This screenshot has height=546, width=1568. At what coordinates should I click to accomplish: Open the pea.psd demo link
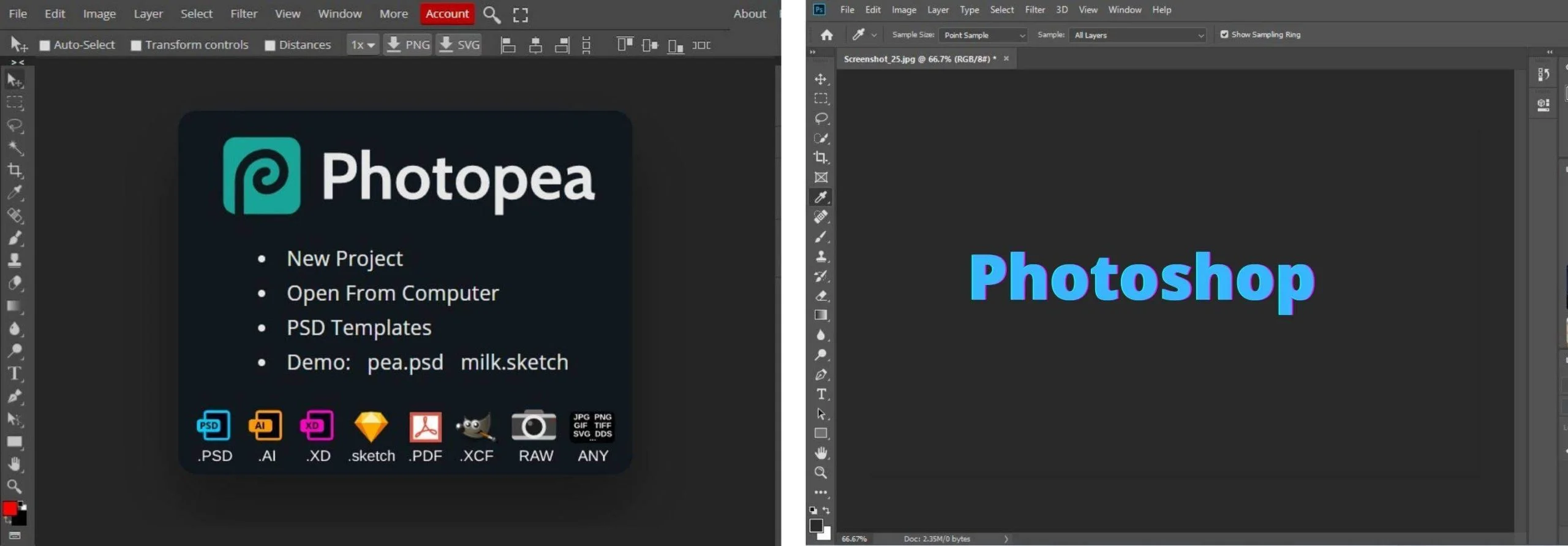[405, 363]
